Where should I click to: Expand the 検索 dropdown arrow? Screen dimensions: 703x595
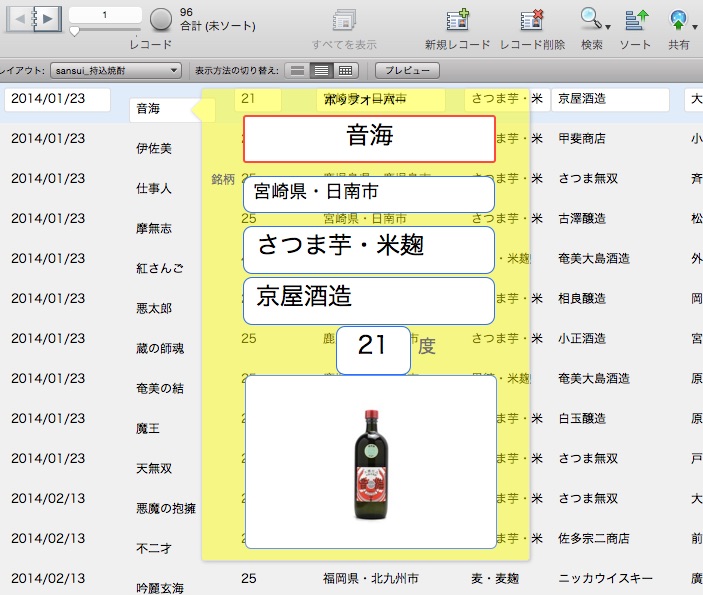click(x=608, y=27)
